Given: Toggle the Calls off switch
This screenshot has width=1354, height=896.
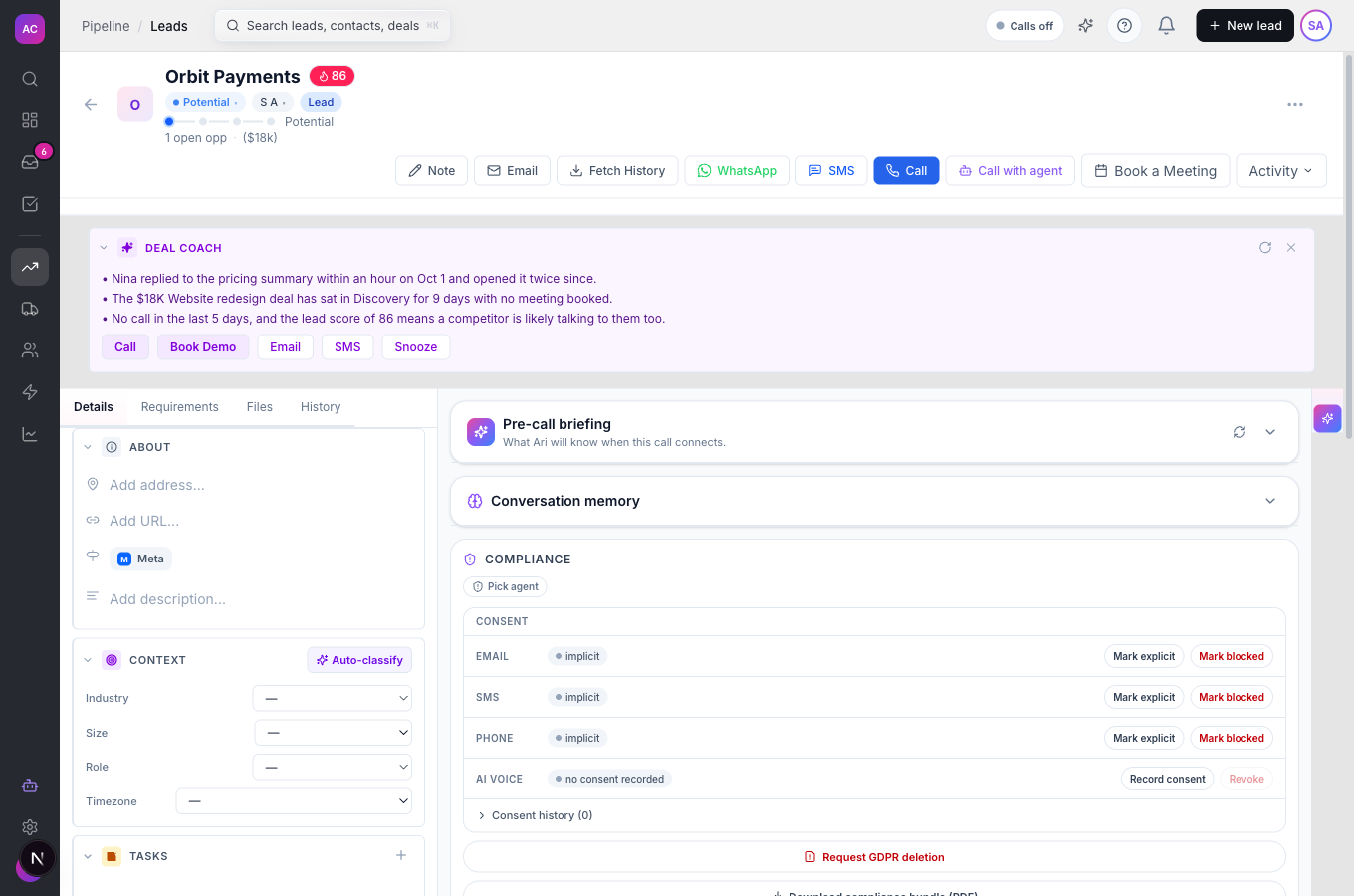Looking at the screenshot, I should 1025,26.
